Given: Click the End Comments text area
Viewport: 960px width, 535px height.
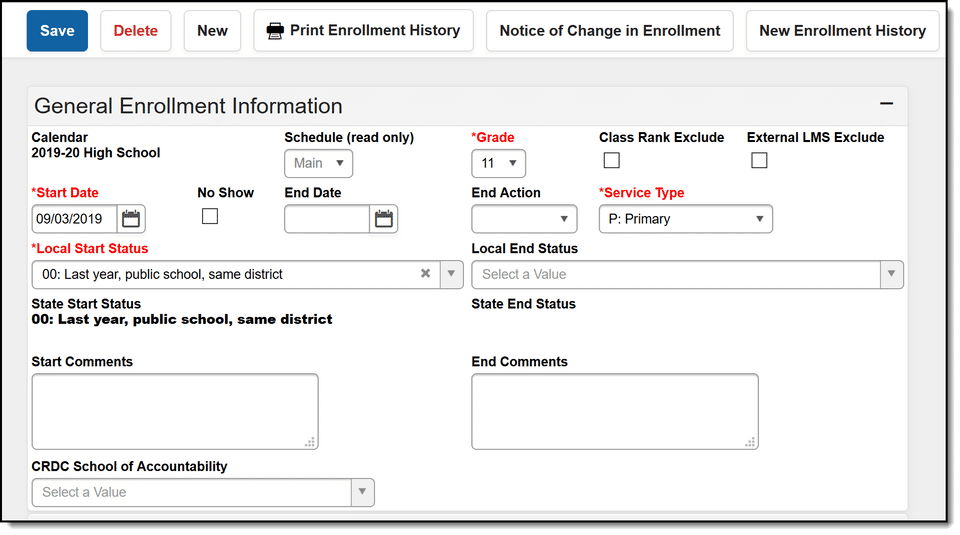Looking at the screenshot, I should 615,411.
